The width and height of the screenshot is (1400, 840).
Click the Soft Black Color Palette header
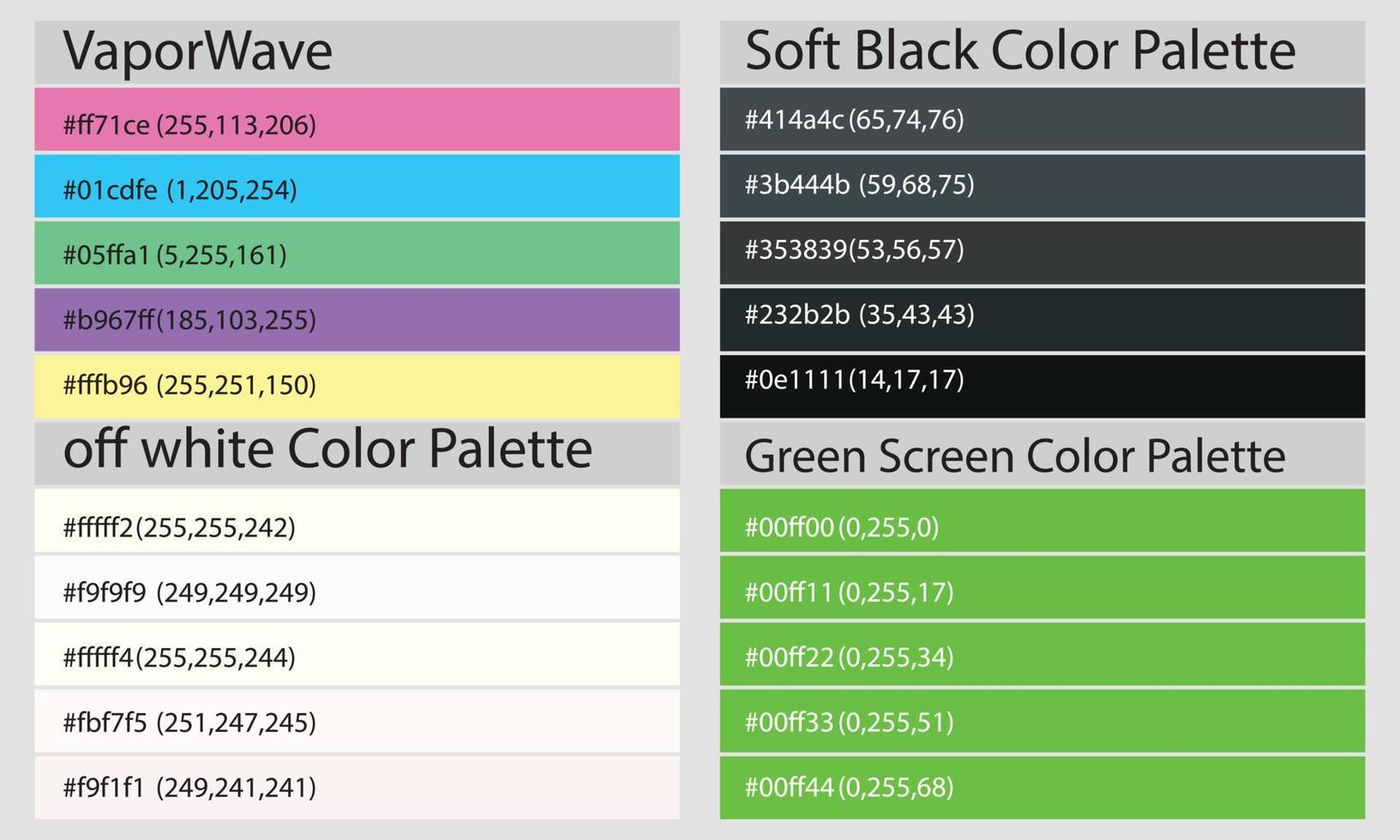tap(1020, 50)
